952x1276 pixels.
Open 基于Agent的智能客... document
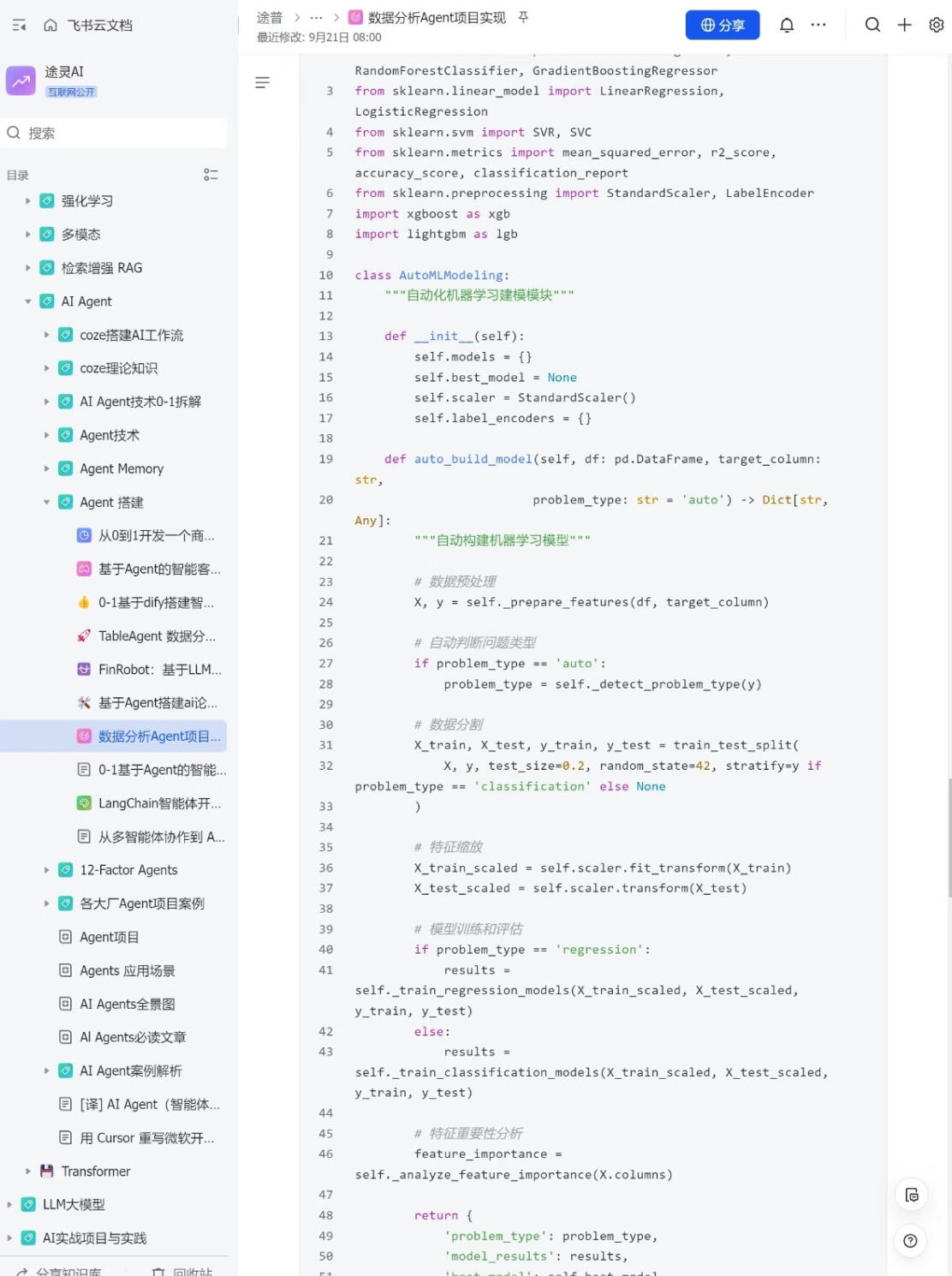click(x=159, y=569)
